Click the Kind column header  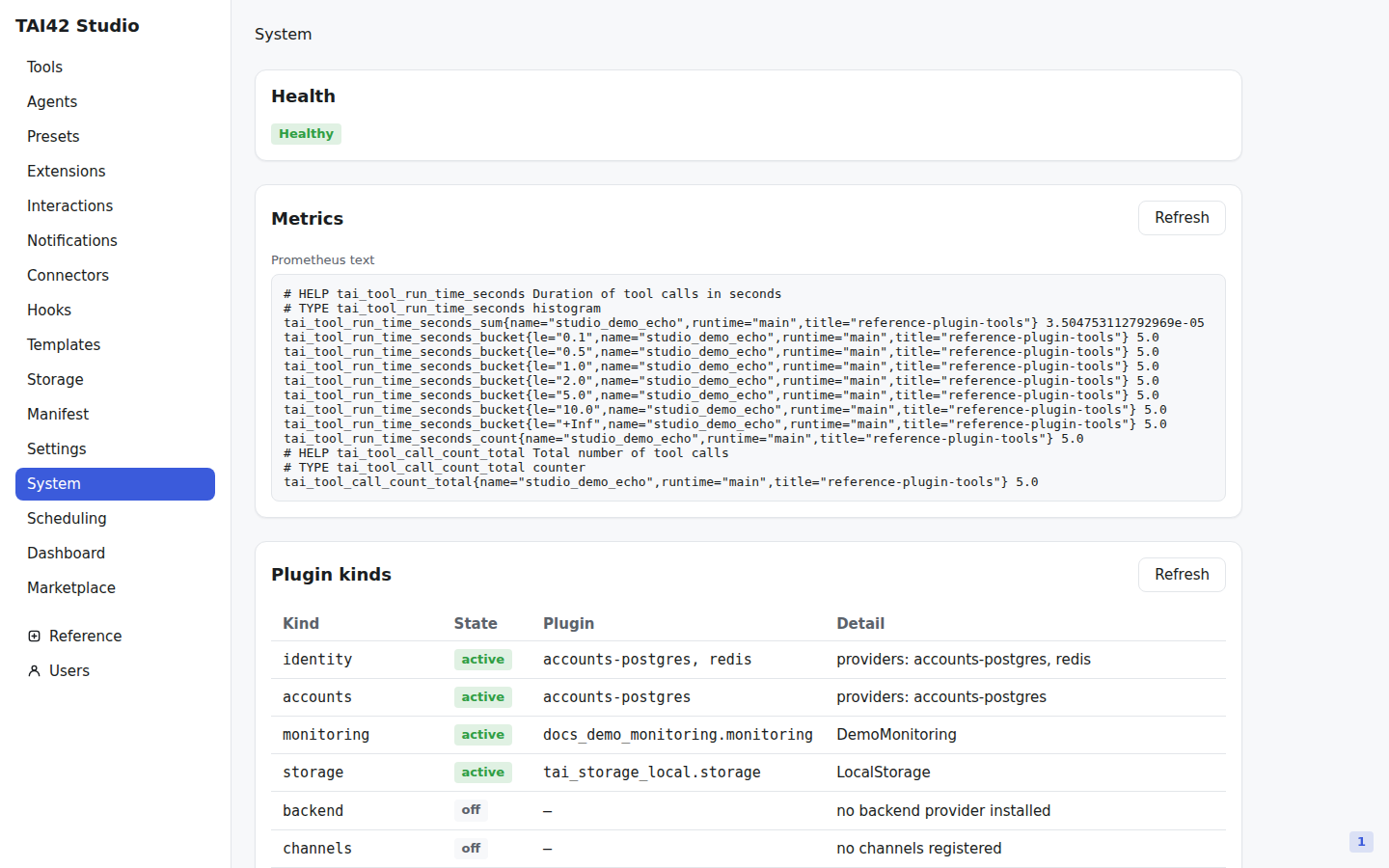[301, 624]
